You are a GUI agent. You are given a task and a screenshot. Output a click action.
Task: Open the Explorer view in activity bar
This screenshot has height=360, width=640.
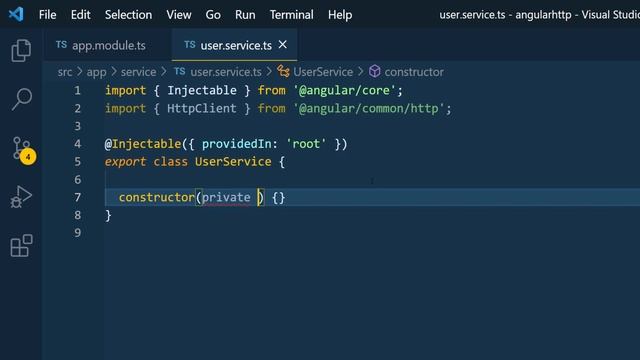(x=21, y=51)
